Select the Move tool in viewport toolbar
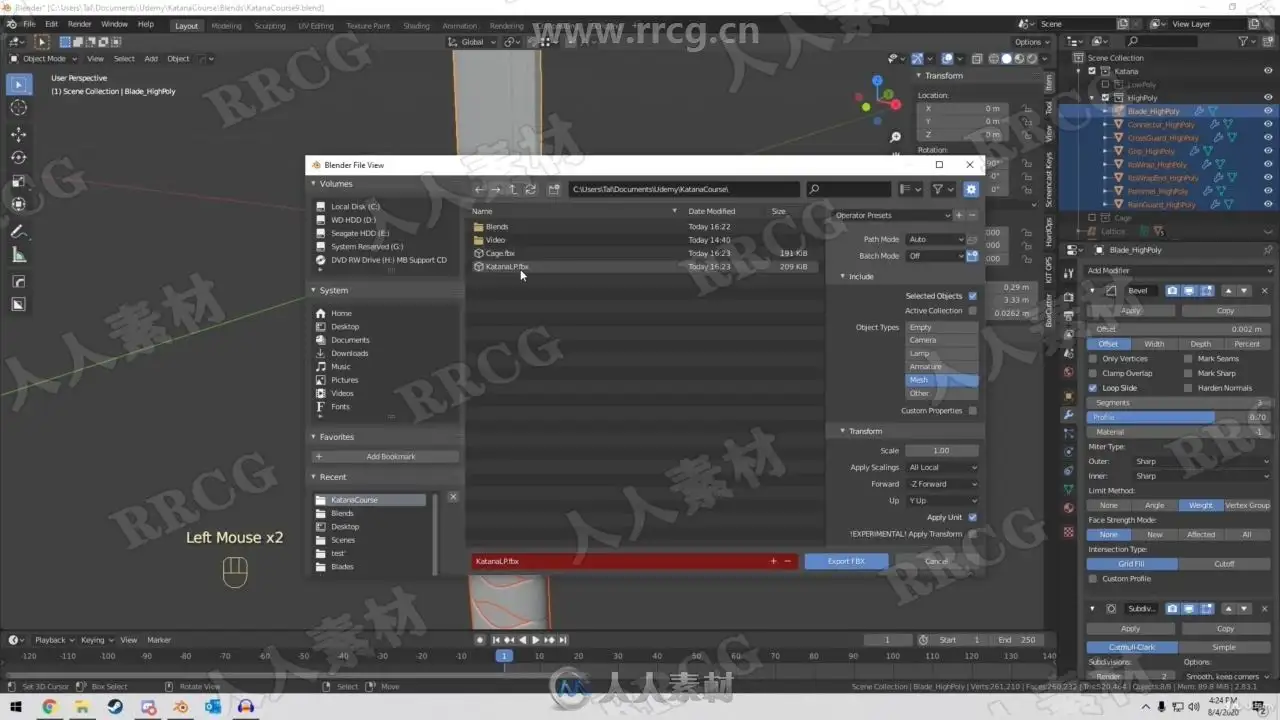Image resolution: width=1280 pixels, height=720 pixels. [19, 134]
